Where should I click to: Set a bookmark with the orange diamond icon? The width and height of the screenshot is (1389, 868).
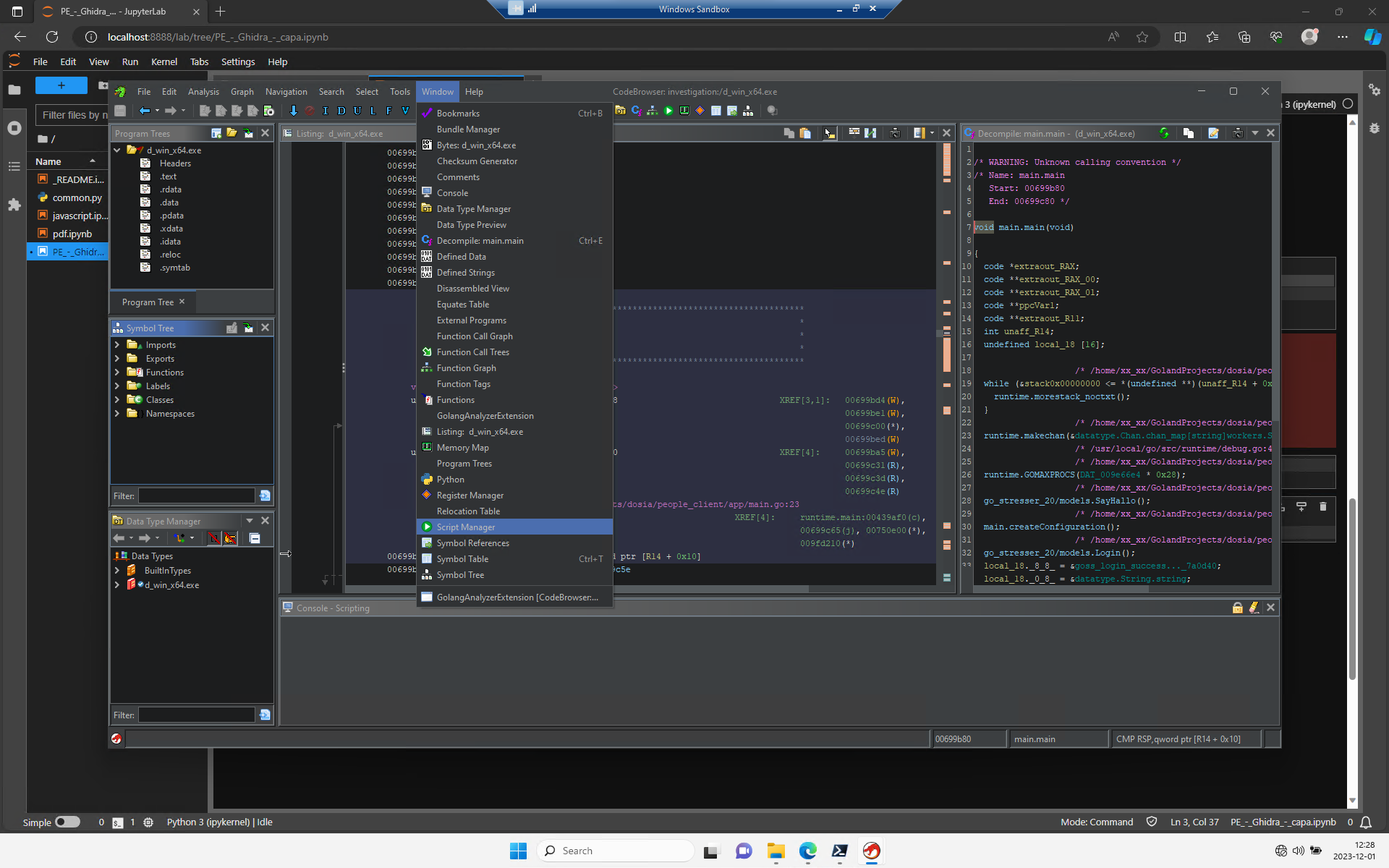pos(700,110)
